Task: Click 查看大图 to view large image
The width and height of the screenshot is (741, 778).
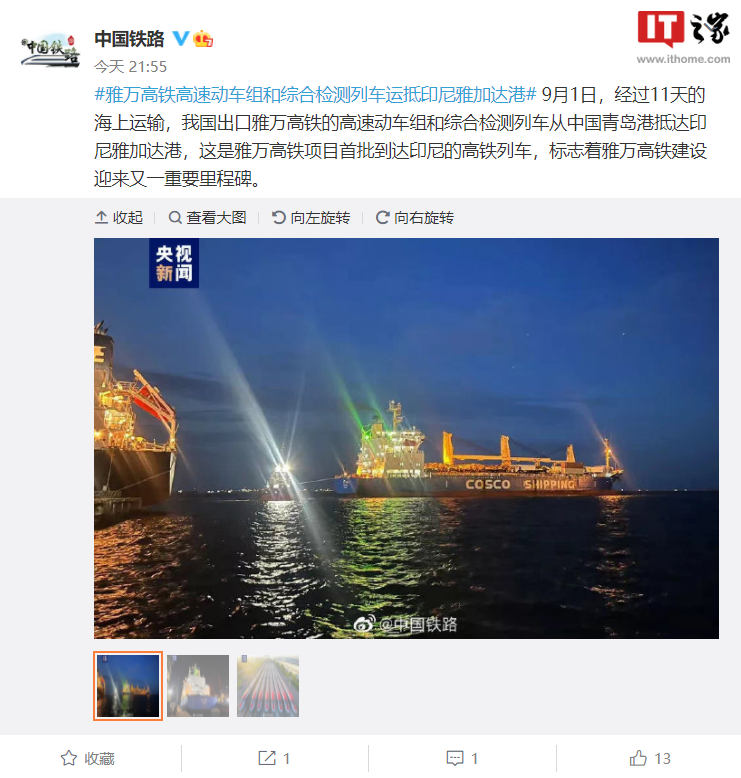Action: pos(207,217)
